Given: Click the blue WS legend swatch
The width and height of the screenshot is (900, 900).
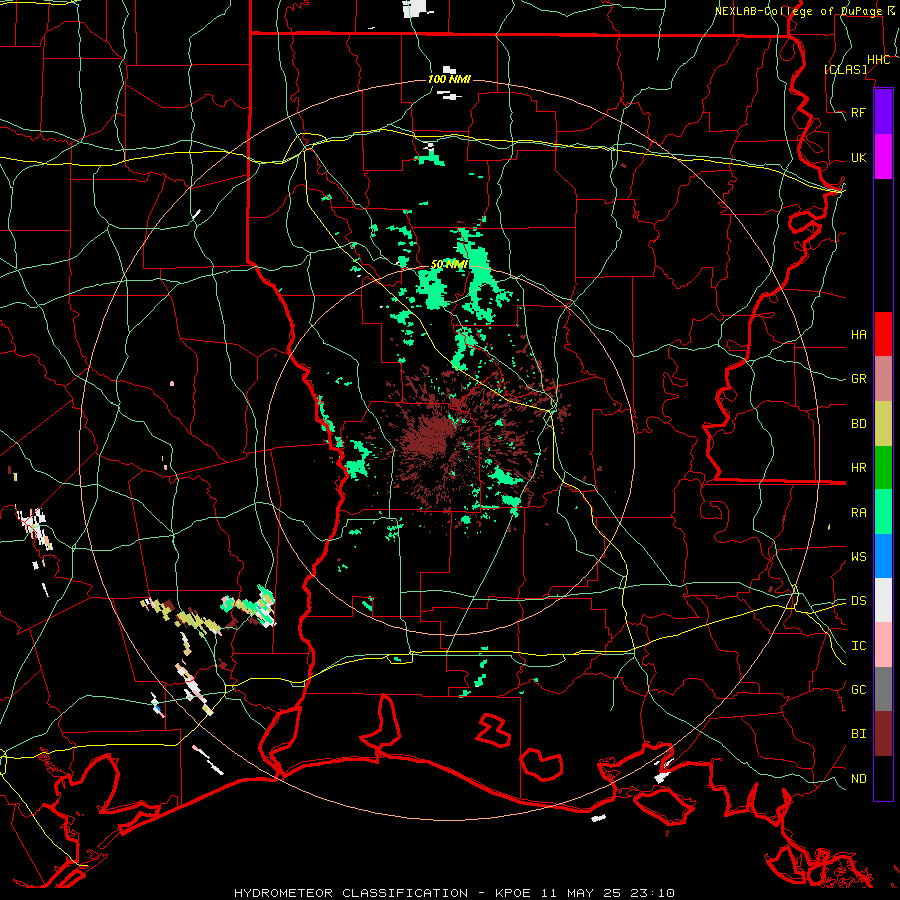Looking at the screenshot, I should (x=883, y=556).
